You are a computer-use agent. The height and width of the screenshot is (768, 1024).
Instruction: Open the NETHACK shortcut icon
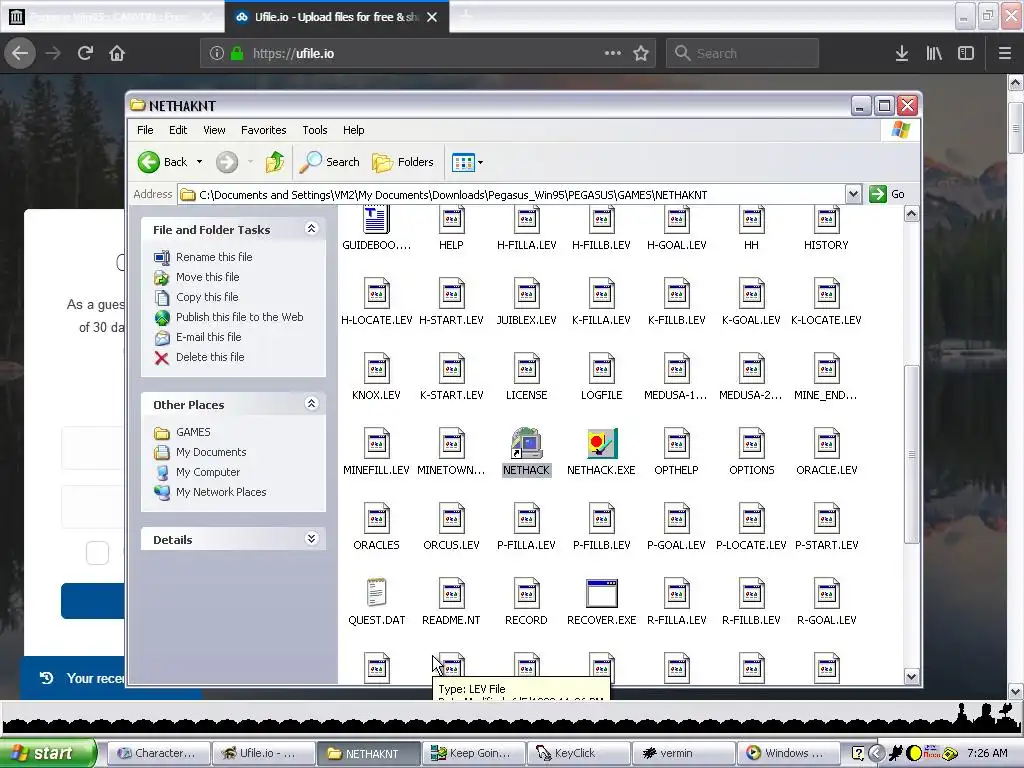click(526, 444)
